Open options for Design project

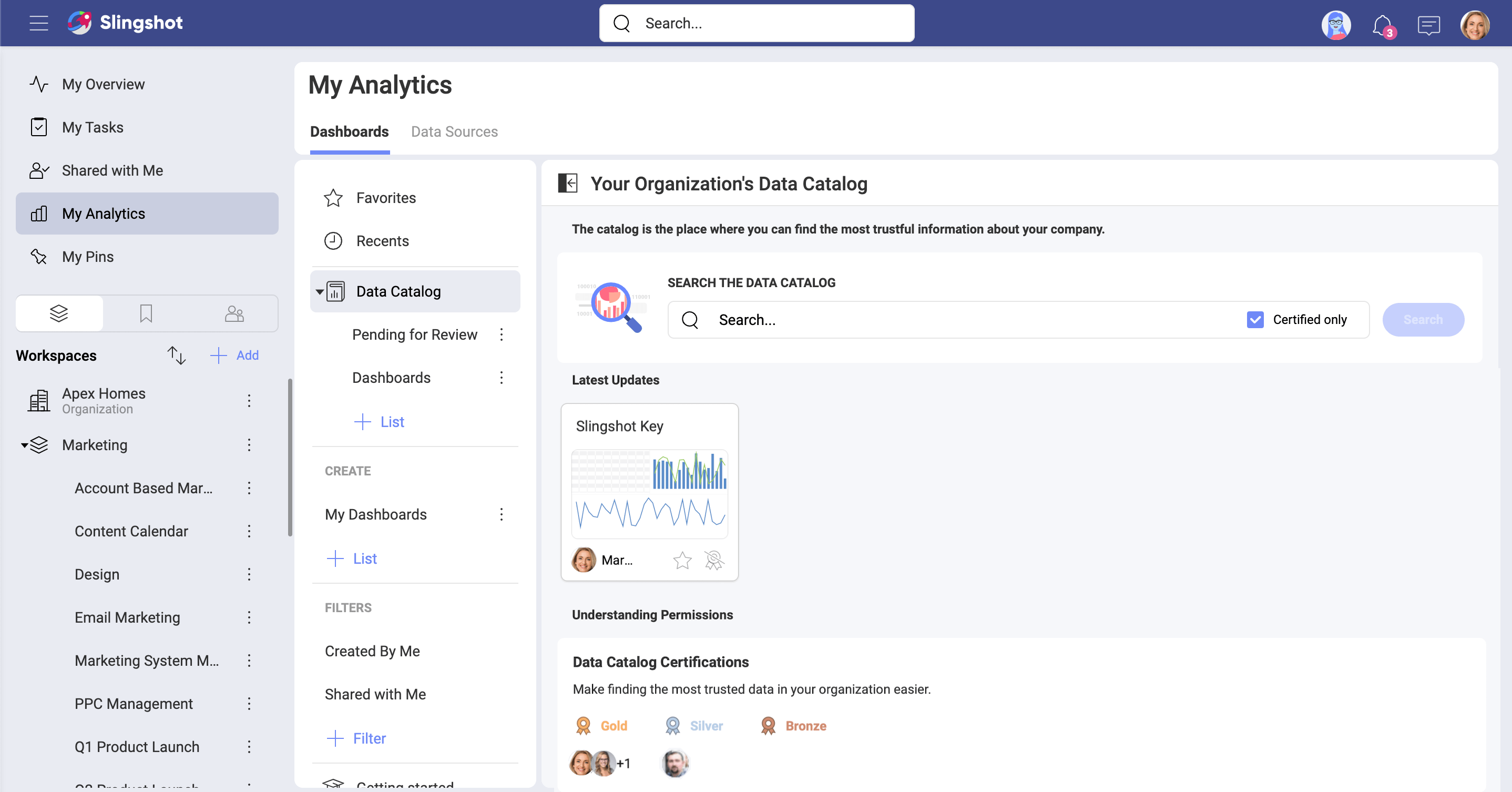[x=249, y=574]
